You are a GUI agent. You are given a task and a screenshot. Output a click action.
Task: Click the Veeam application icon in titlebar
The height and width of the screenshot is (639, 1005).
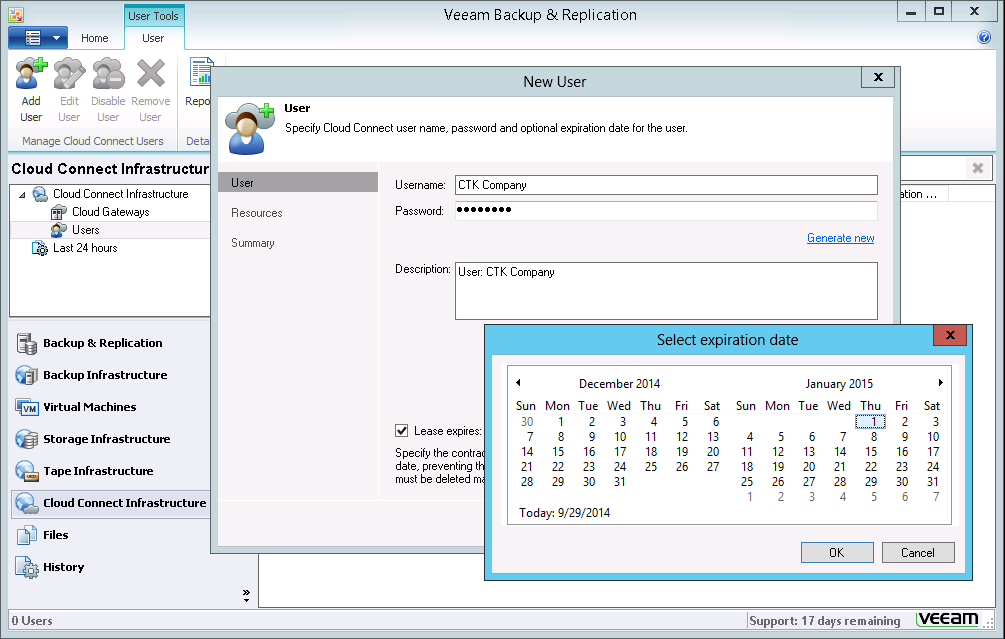[x=15, y=15]
